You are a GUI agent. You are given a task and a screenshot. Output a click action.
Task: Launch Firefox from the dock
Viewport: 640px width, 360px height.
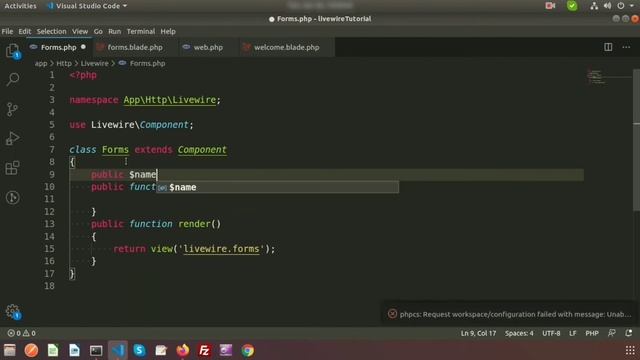click(x=182, y=350)
